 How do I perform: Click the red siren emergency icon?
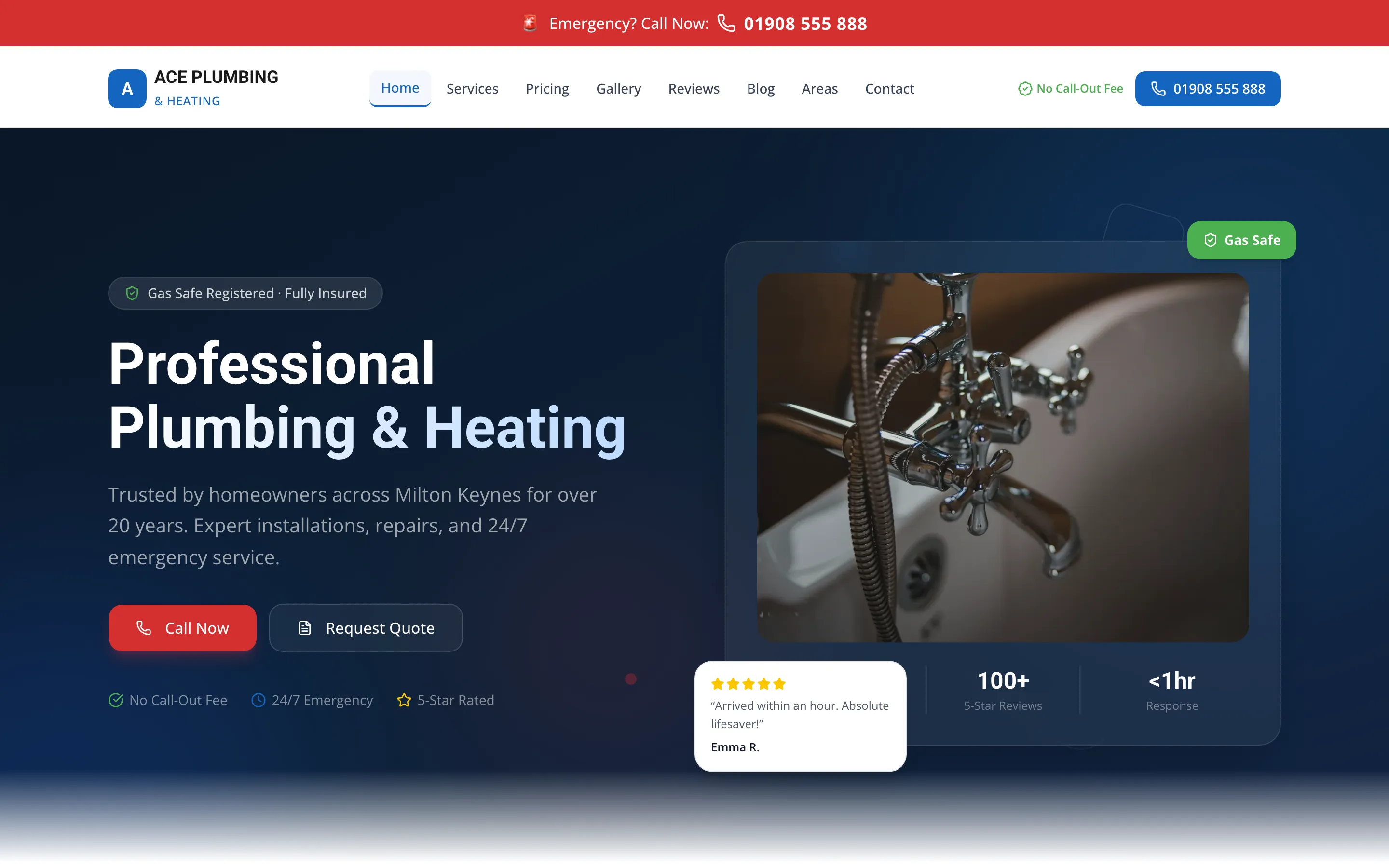[530, 23]
